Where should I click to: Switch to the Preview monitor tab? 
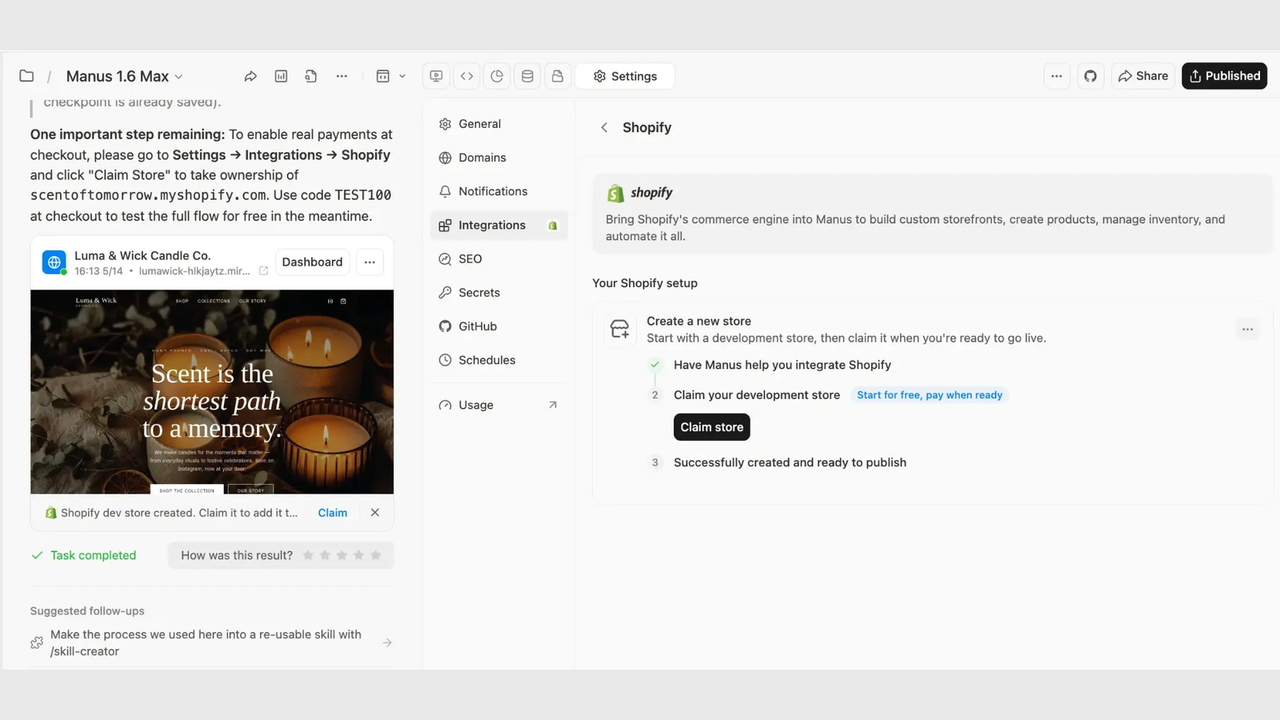tap(436, 76)
